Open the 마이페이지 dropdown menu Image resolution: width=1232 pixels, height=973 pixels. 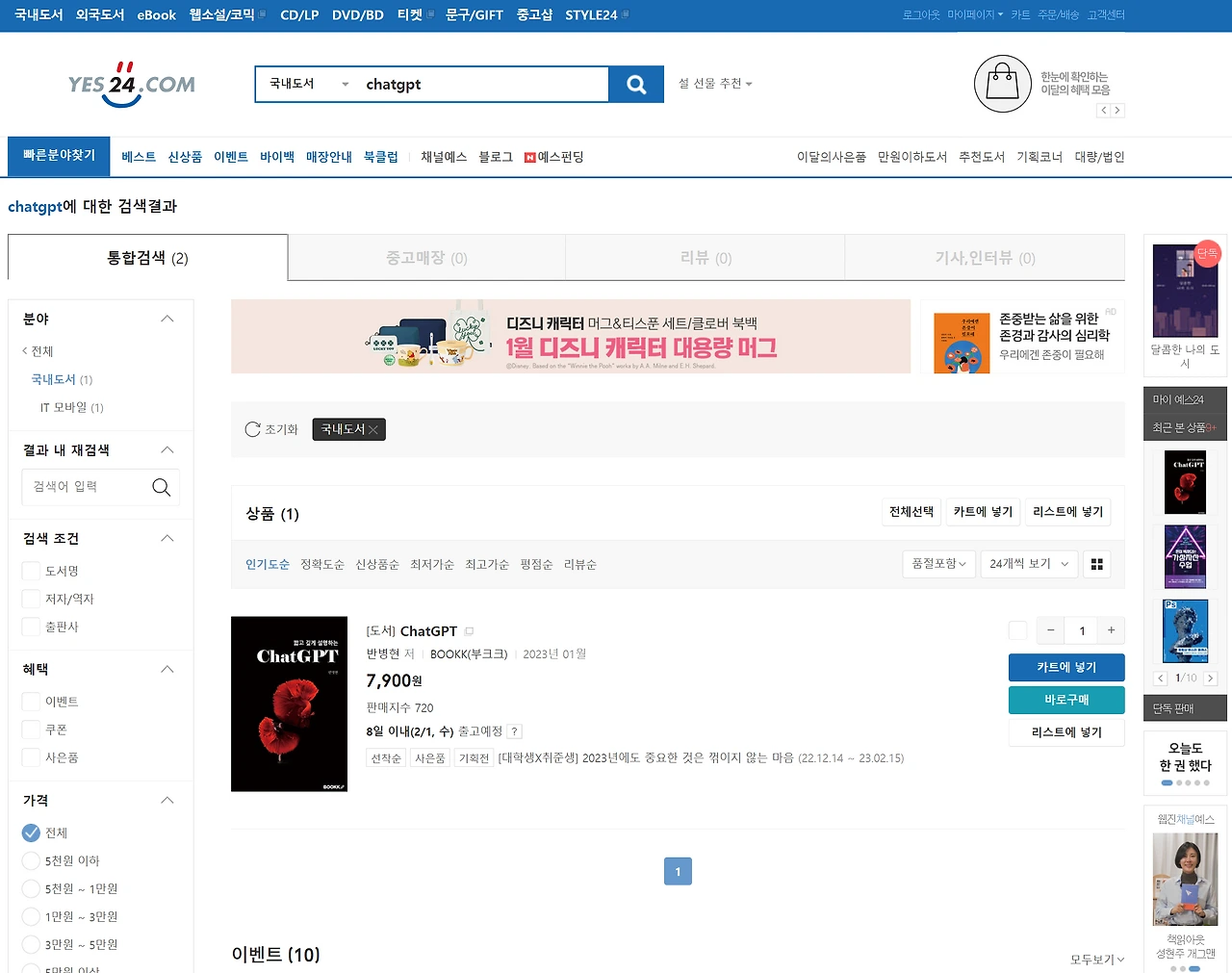975,14
